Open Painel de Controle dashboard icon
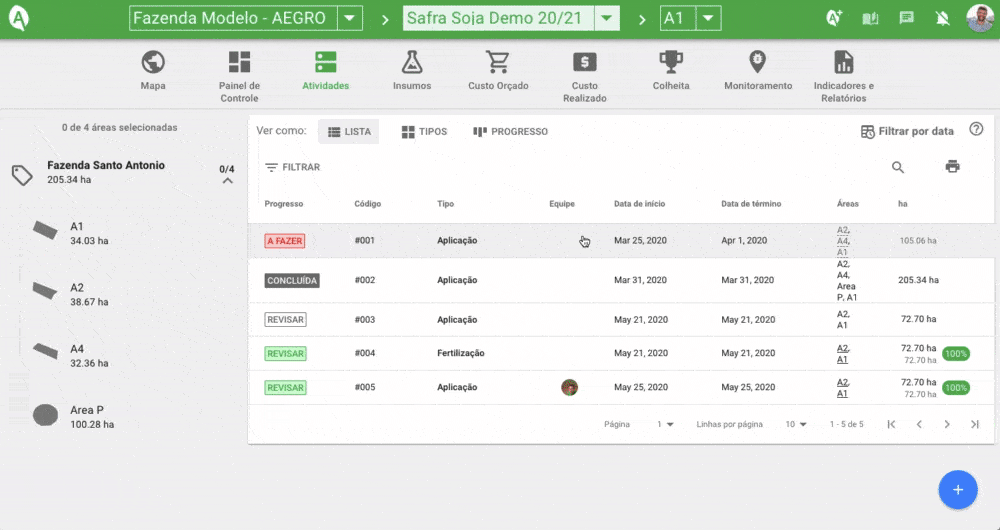This screenshot has width=1000, height=530. coord(239,63)
